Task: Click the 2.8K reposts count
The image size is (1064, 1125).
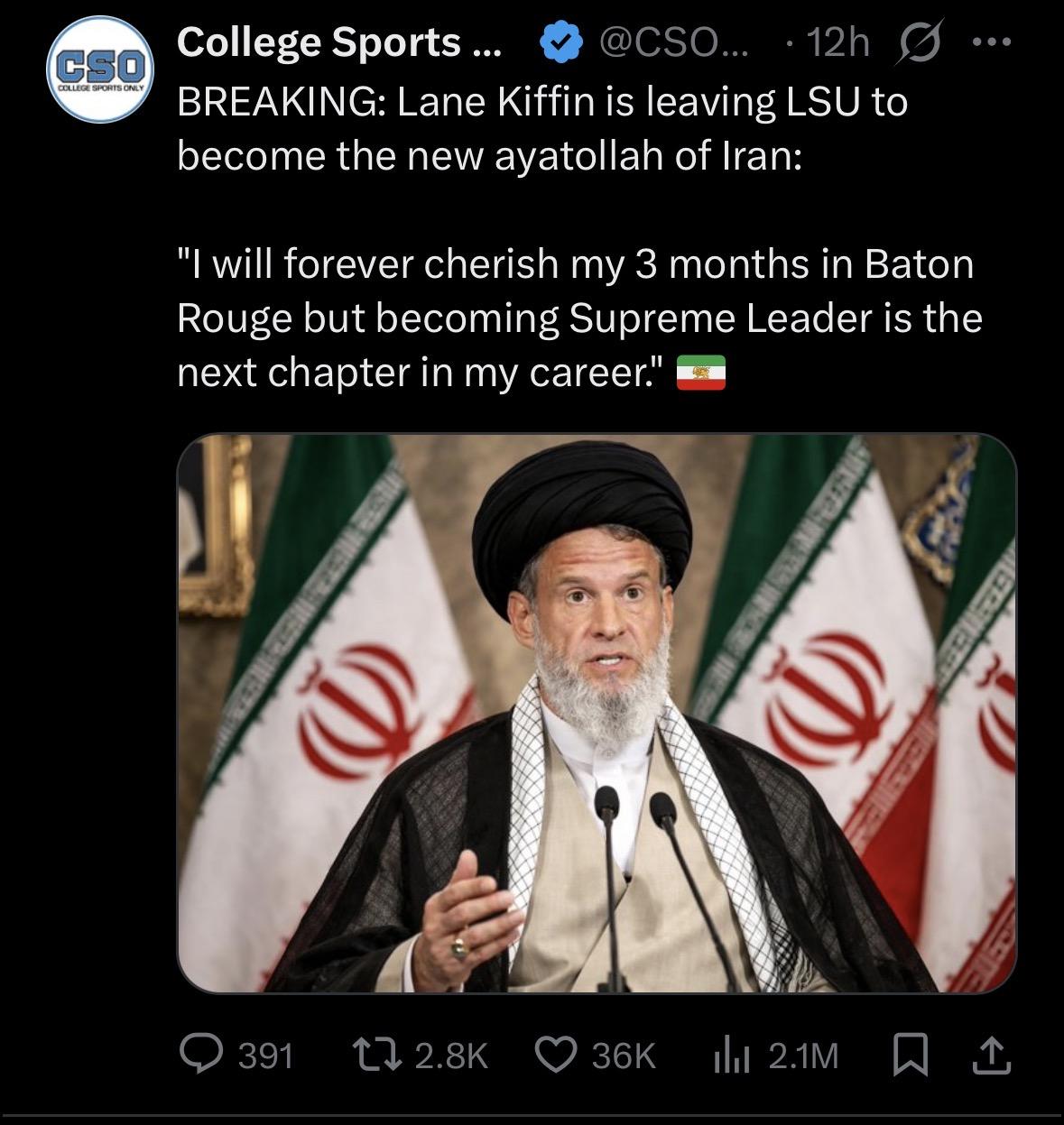Action: pyautogui.click(x=450, y=1055)
